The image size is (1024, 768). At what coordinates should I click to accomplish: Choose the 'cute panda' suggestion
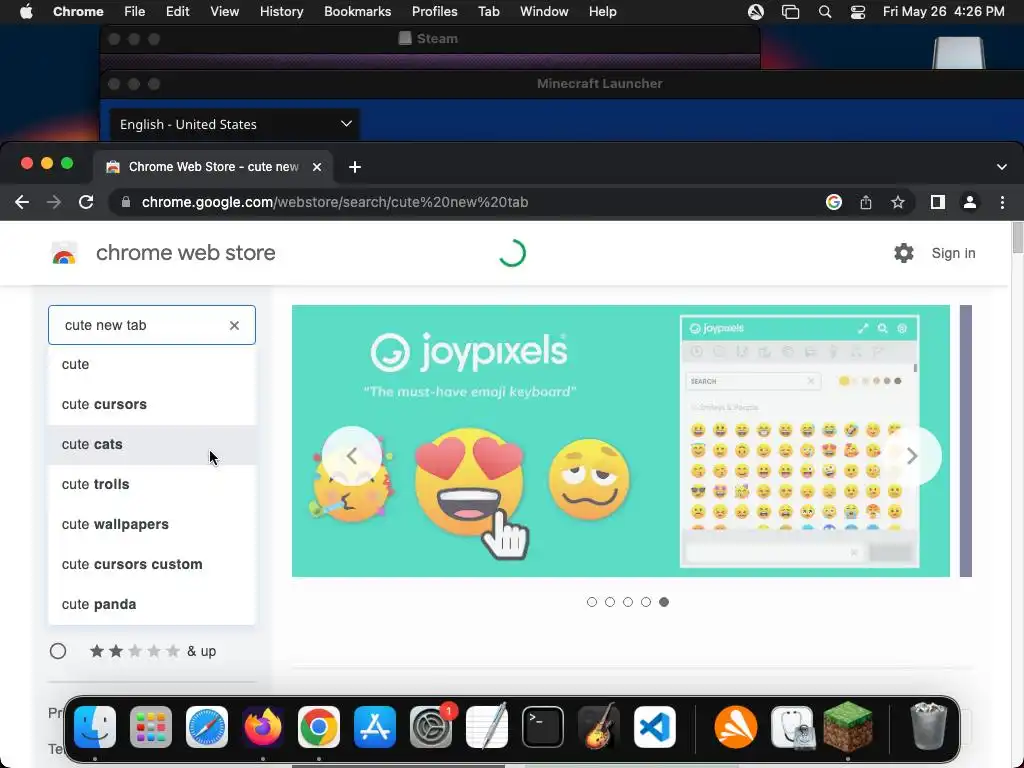coord(152,604)
